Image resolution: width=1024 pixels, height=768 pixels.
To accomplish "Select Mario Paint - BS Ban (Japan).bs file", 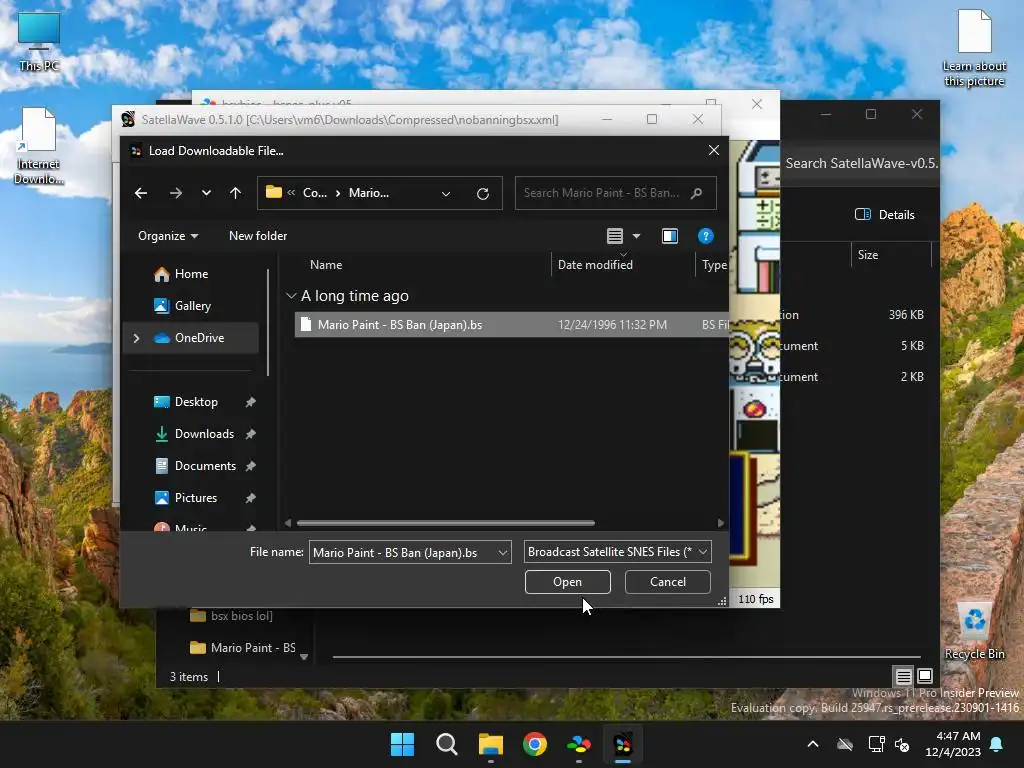I will click(511, 325).
